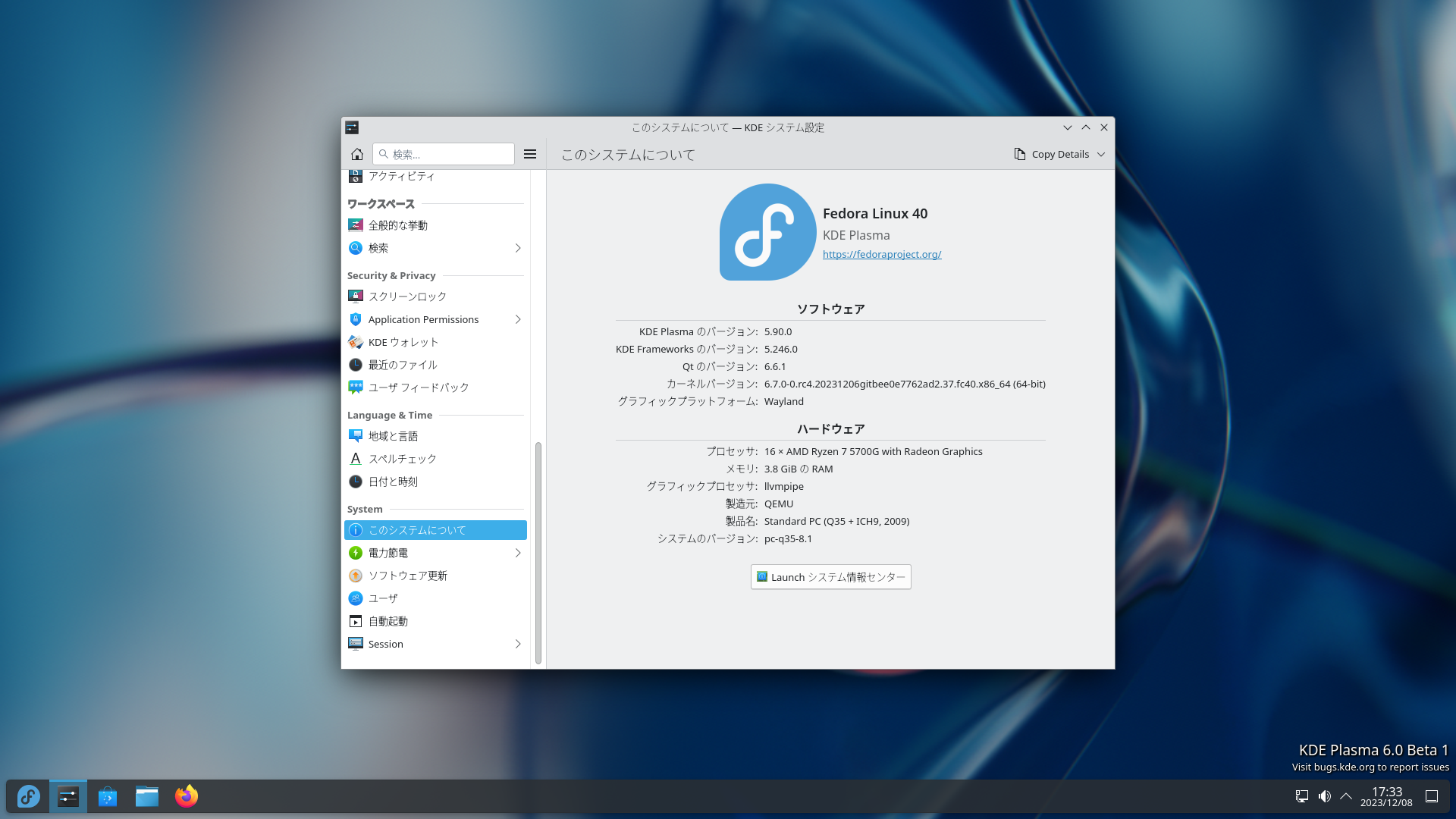
Task: Open 自動起動 autostart settings
Action: 388,621
